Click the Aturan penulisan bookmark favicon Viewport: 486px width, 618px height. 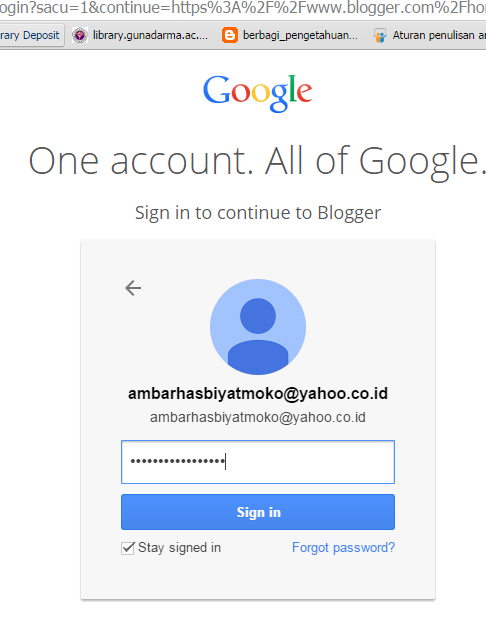coord(380,35)
